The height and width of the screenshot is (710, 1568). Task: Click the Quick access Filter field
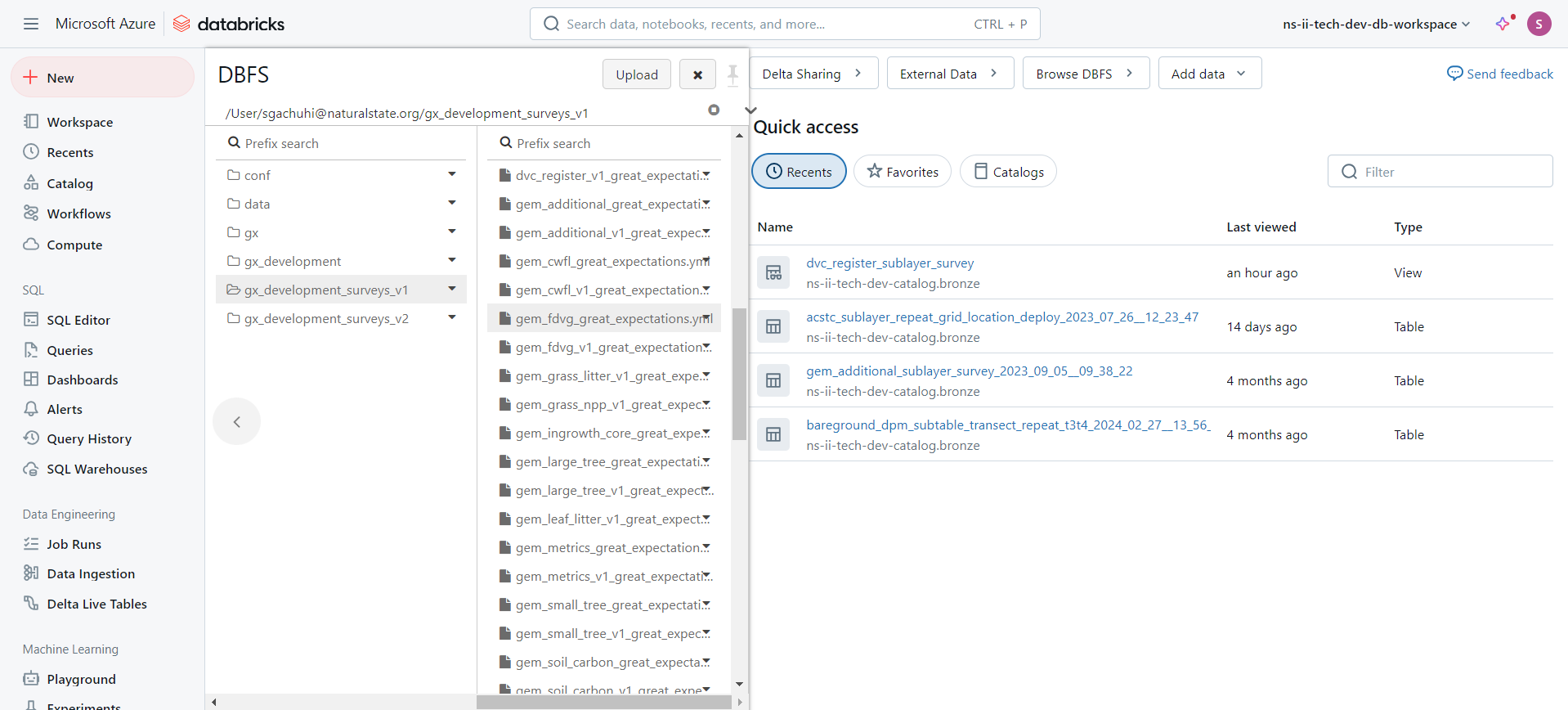click(1440, 172)
